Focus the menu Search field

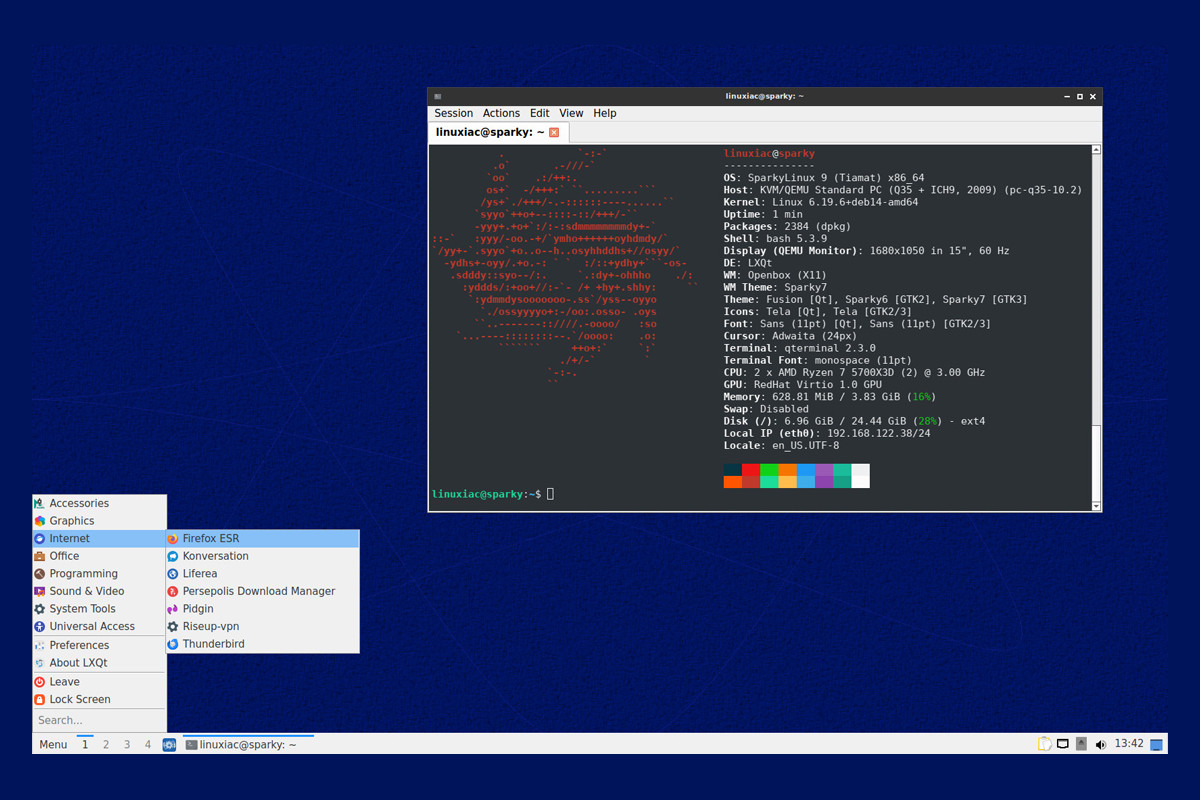[99, 720]
